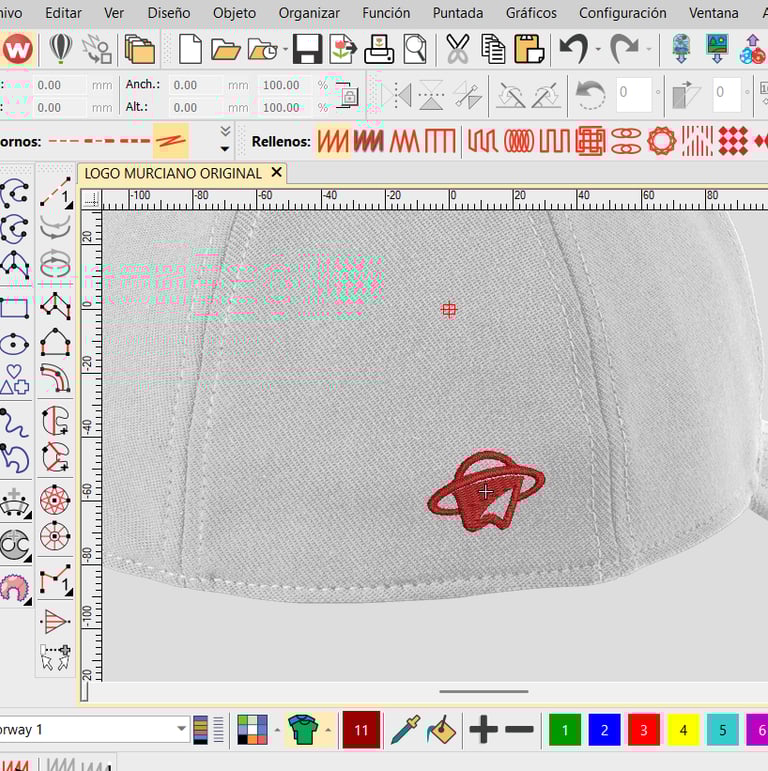
Task: Click the stacked folders icon in the top toolbar
Action: coord(140,49)
